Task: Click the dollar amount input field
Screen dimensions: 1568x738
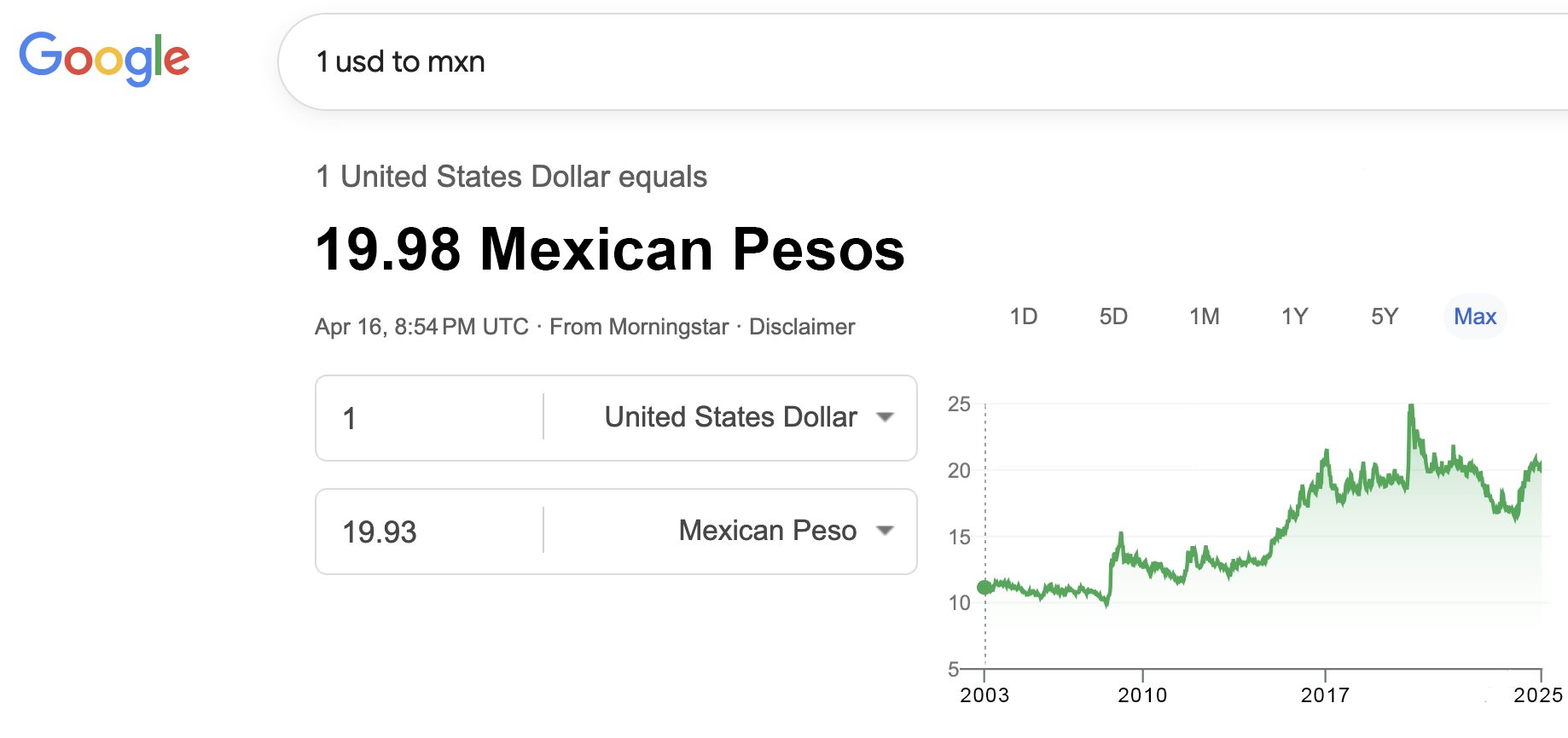Action: click(431, 418)
